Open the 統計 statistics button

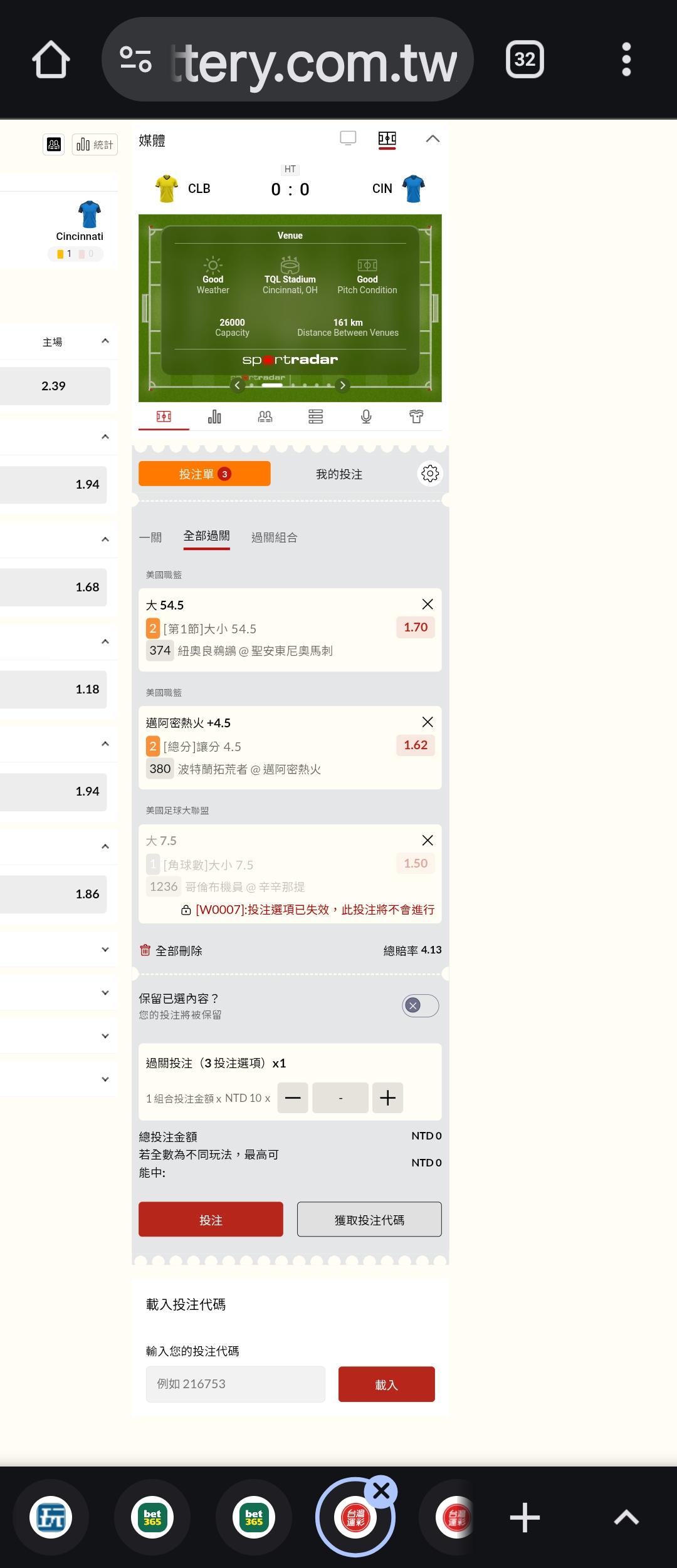click(x=95, y=145)
